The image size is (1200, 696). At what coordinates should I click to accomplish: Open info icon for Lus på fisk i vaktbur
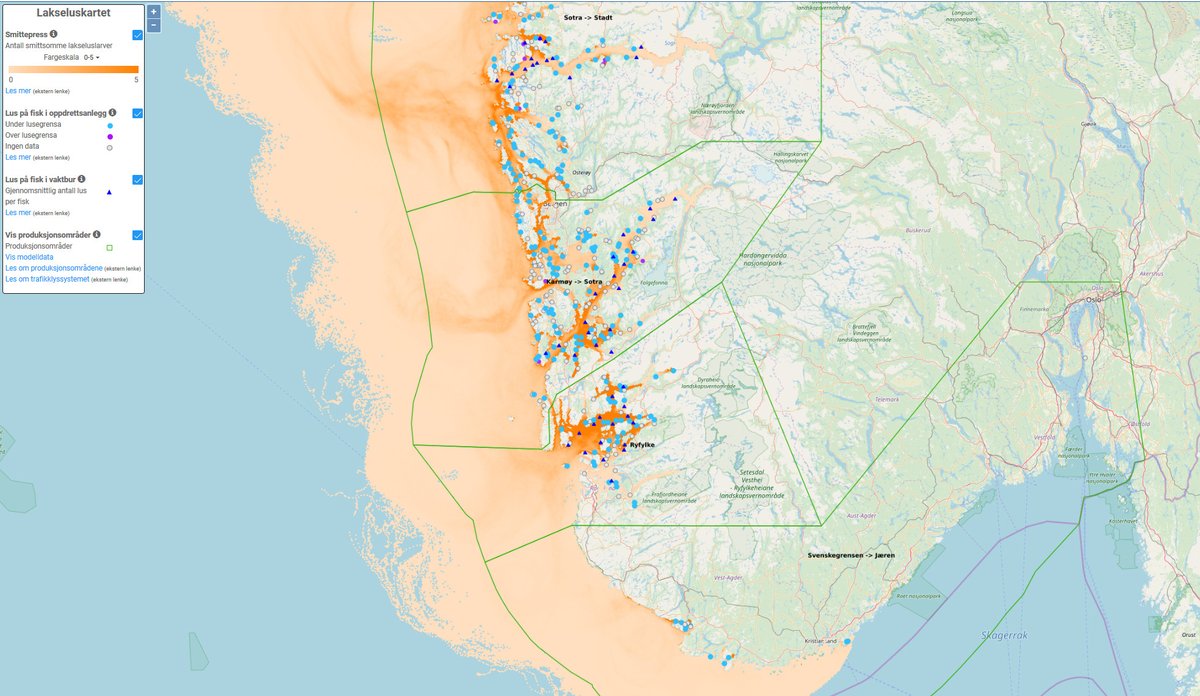pyautogui.click(x=81, y=179)
